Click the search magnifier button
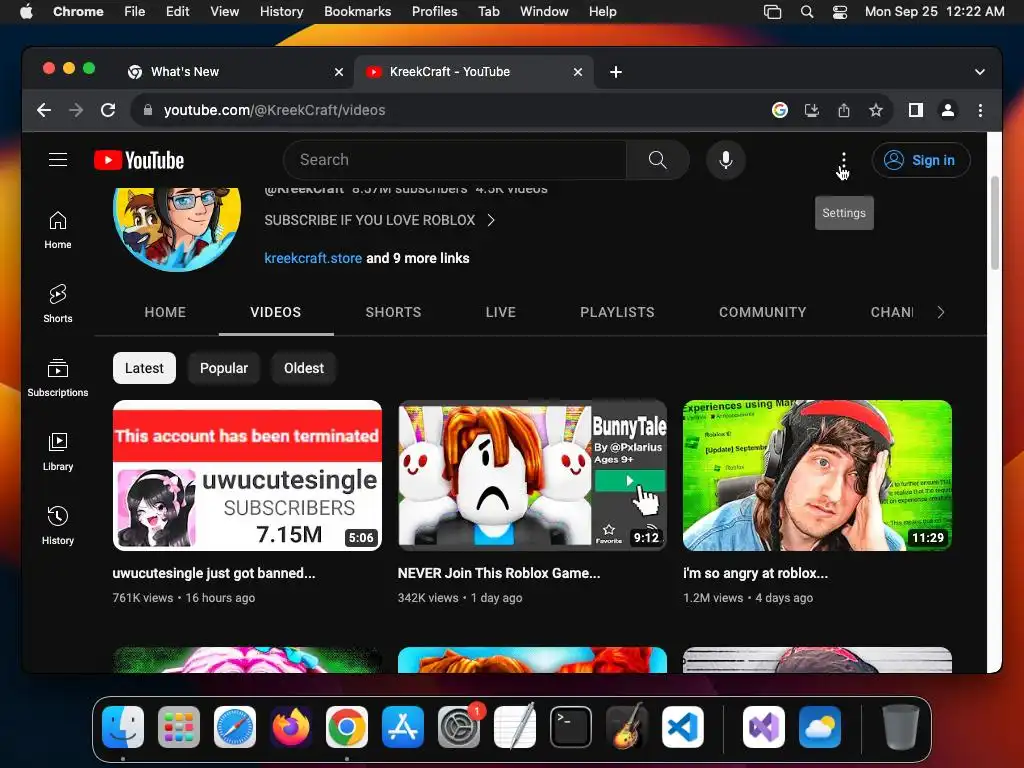Image resolution: width=1024 pixels, height=768 pixels. [x=658, y=160]
